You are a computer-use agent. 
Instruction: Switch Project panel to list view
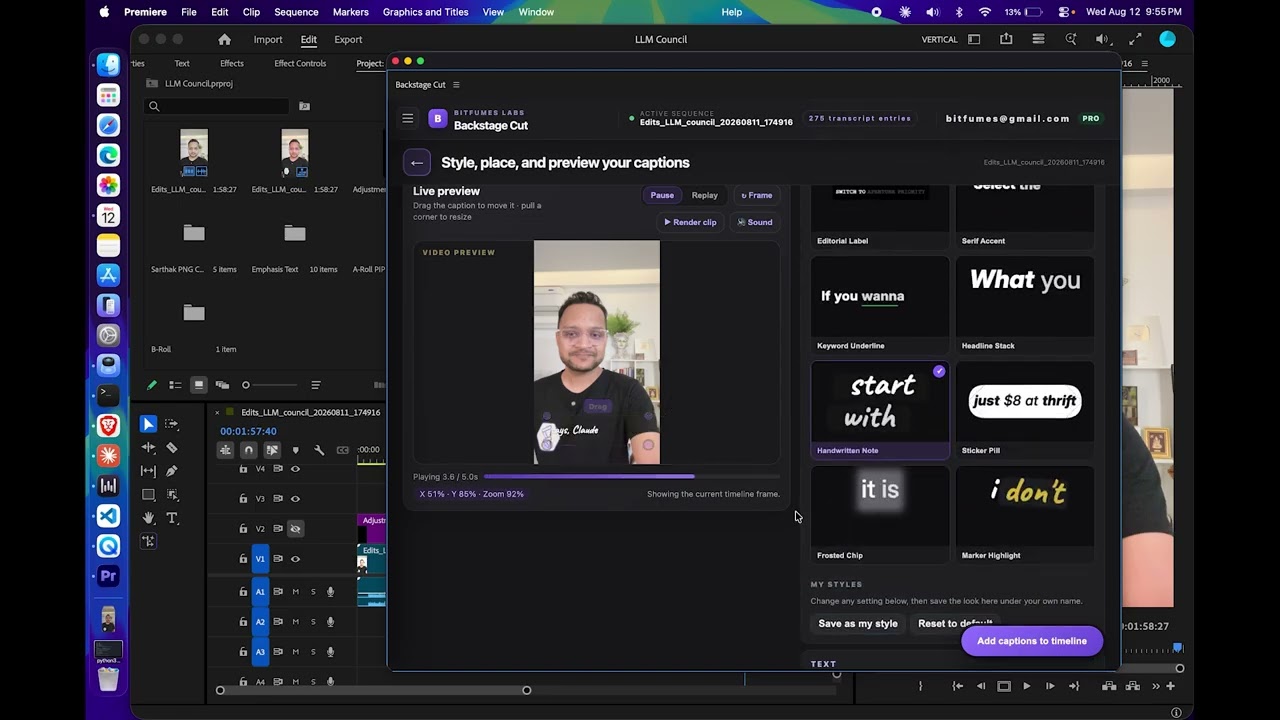point(175,385)
